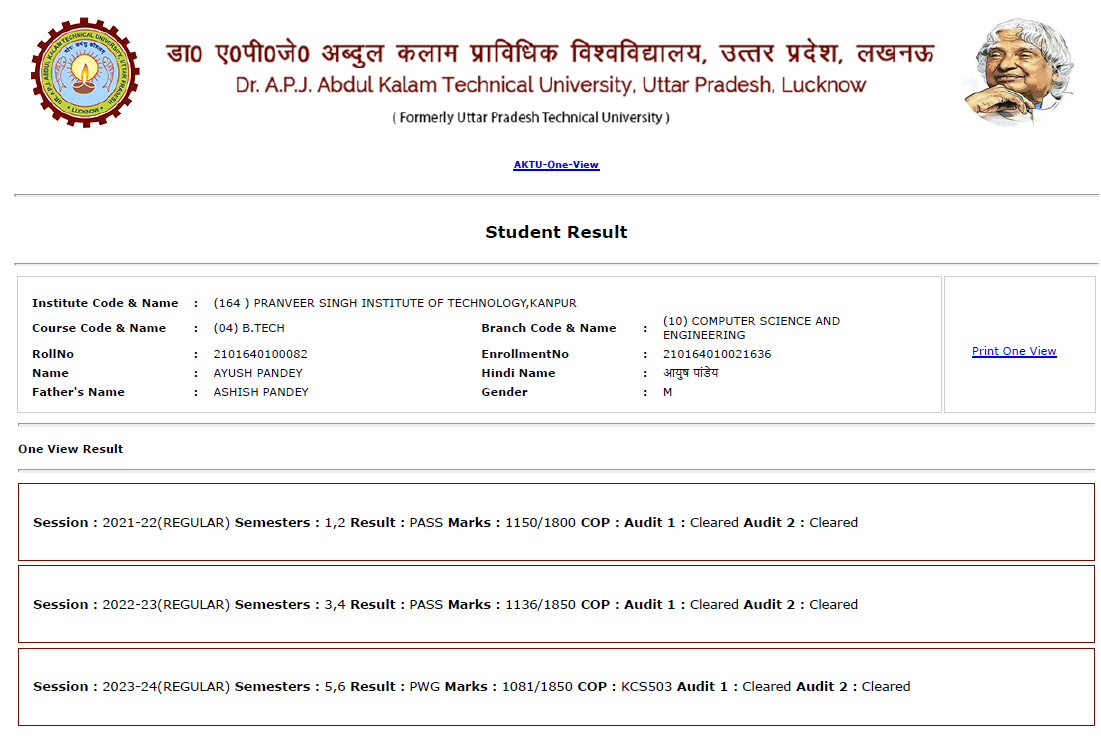
Task: Click the Hindi university name heading
Action: click(550, 51)
